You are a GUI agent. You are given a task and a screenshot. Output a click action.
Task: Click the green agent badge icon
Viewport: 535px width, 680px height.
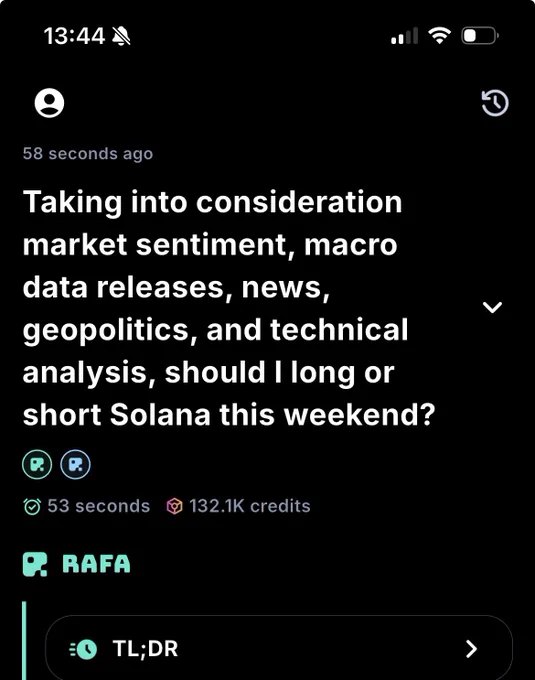(37, 464)
